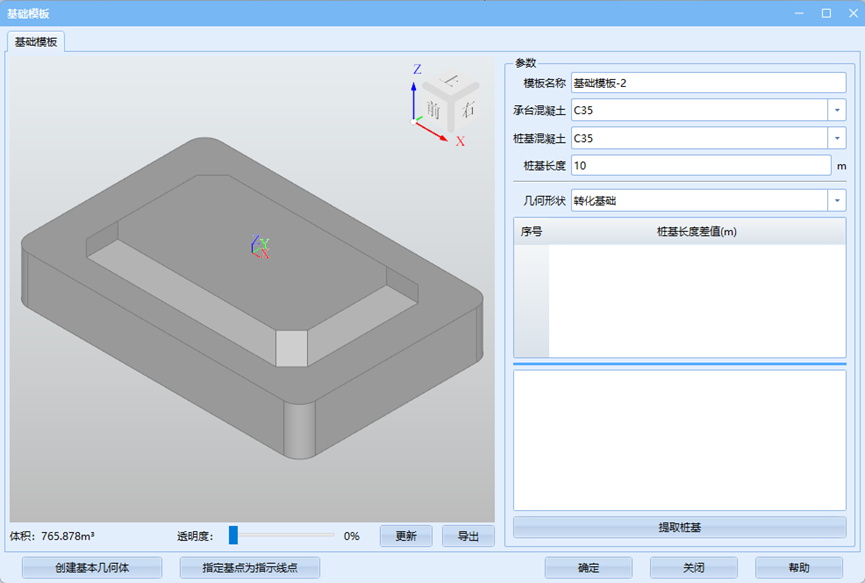Click the 更新 button
The width and height of the screenshot is (865, 583).
405,536
